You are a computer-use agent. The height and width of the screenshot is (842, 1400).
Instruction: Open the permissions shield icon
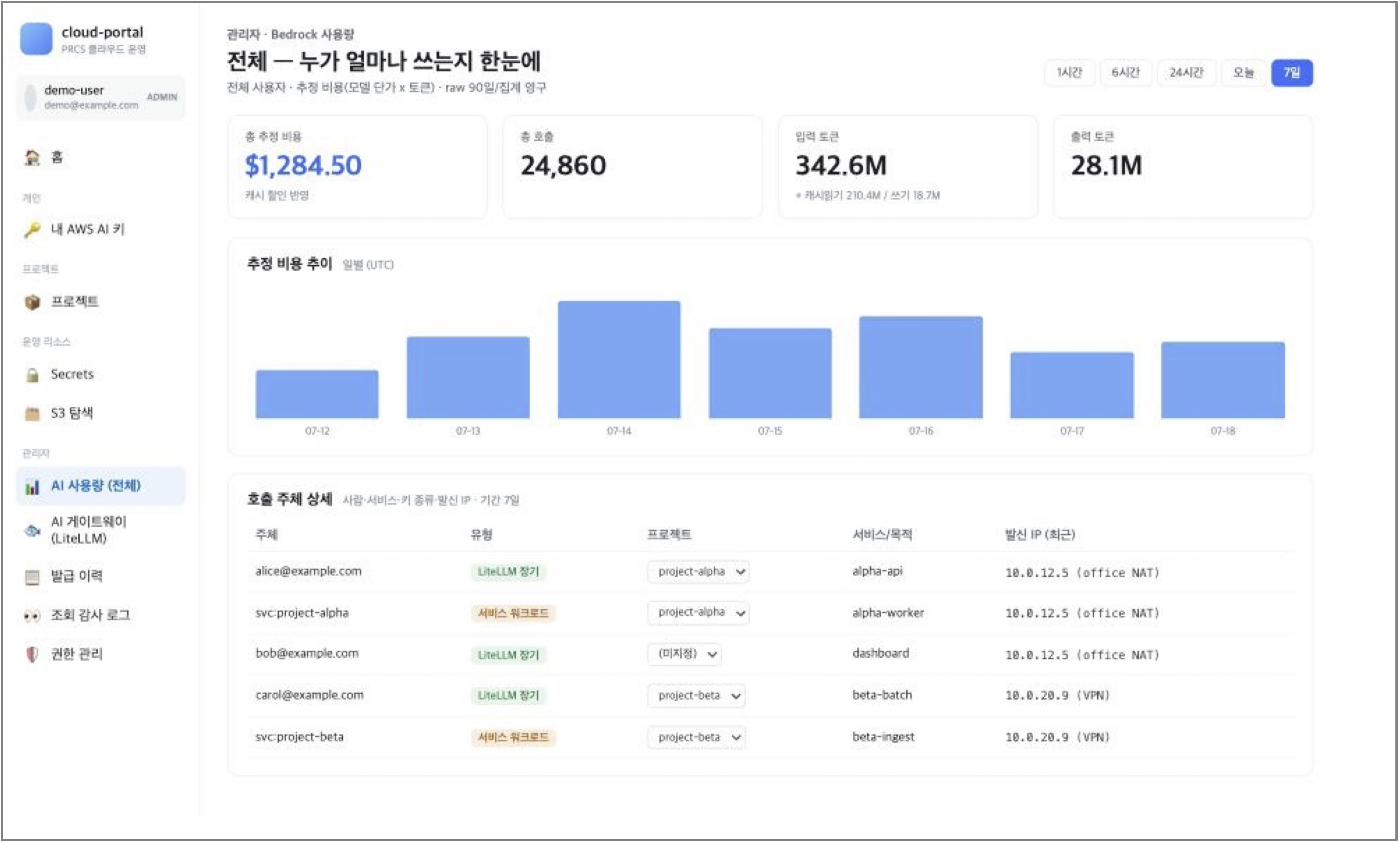pos(32,654)
